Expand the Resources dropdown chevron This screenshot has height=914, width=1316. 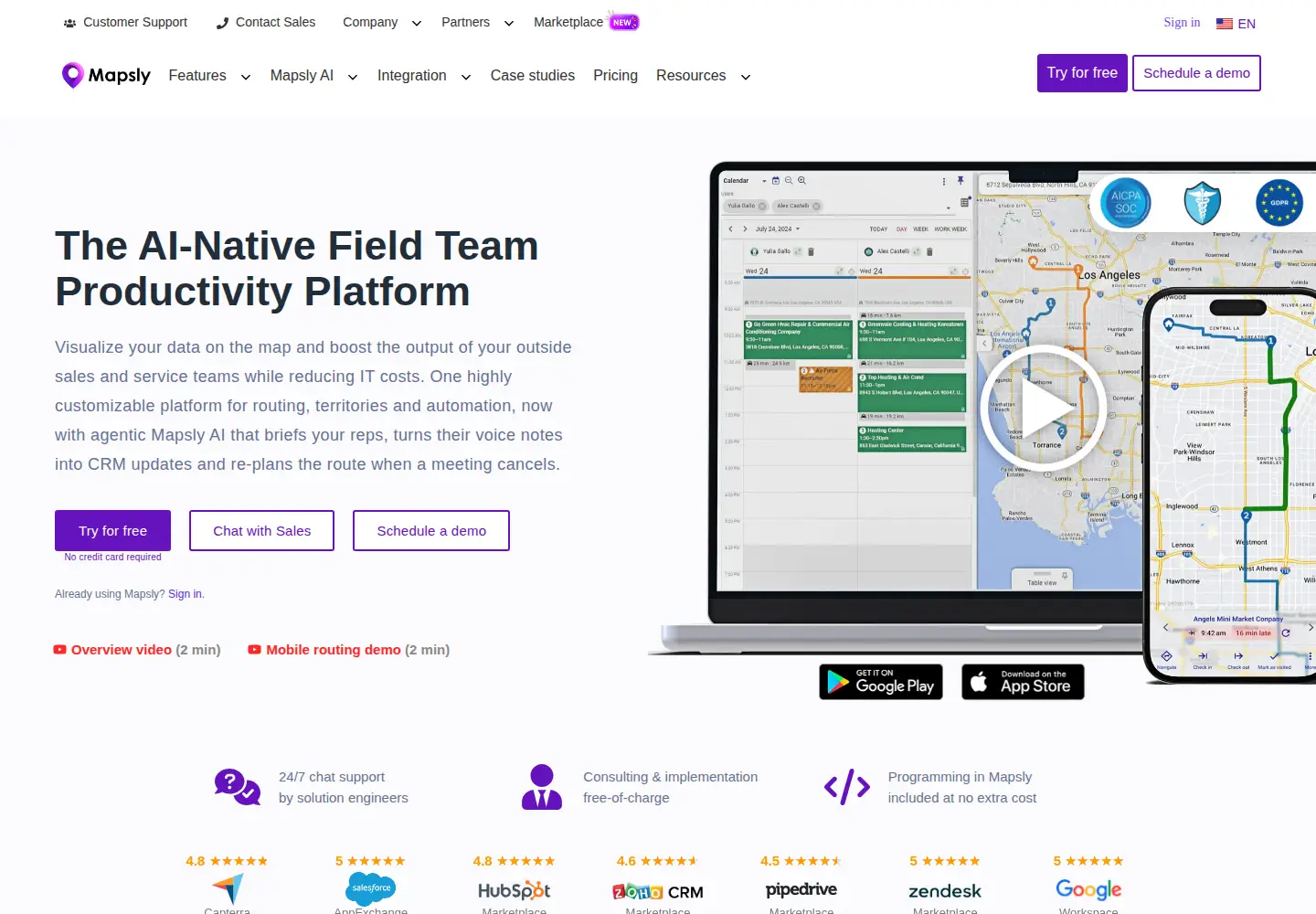746,78
